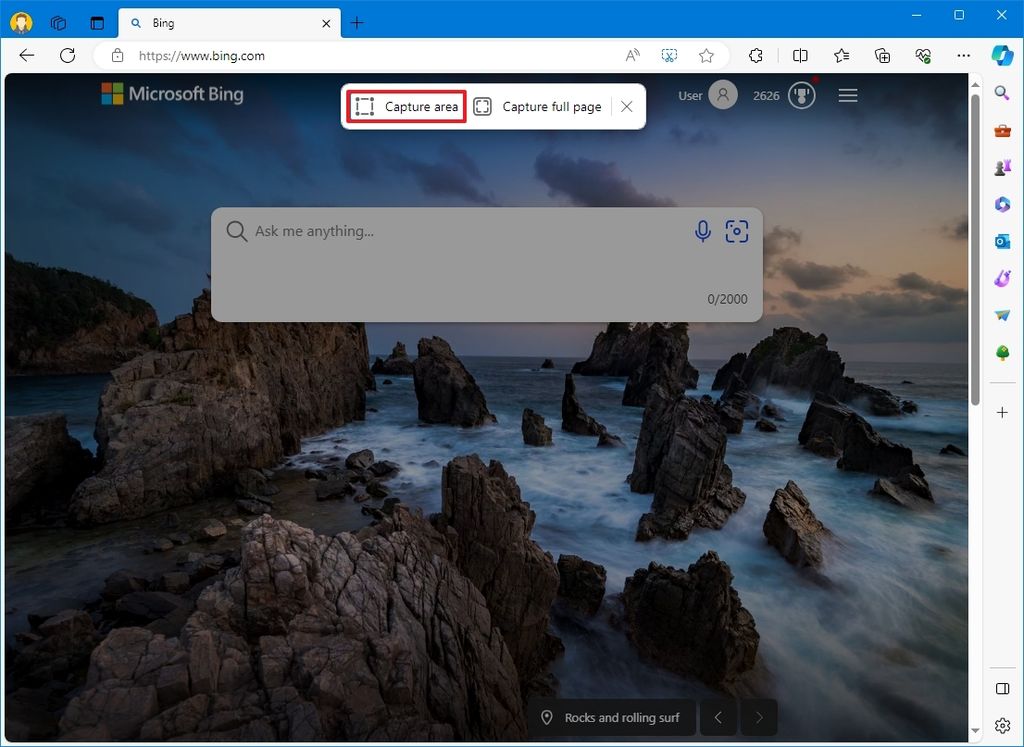Dismiss the screenshot capture bar
Viewport: 1024px width, 747px height.
tap(627, 106)
